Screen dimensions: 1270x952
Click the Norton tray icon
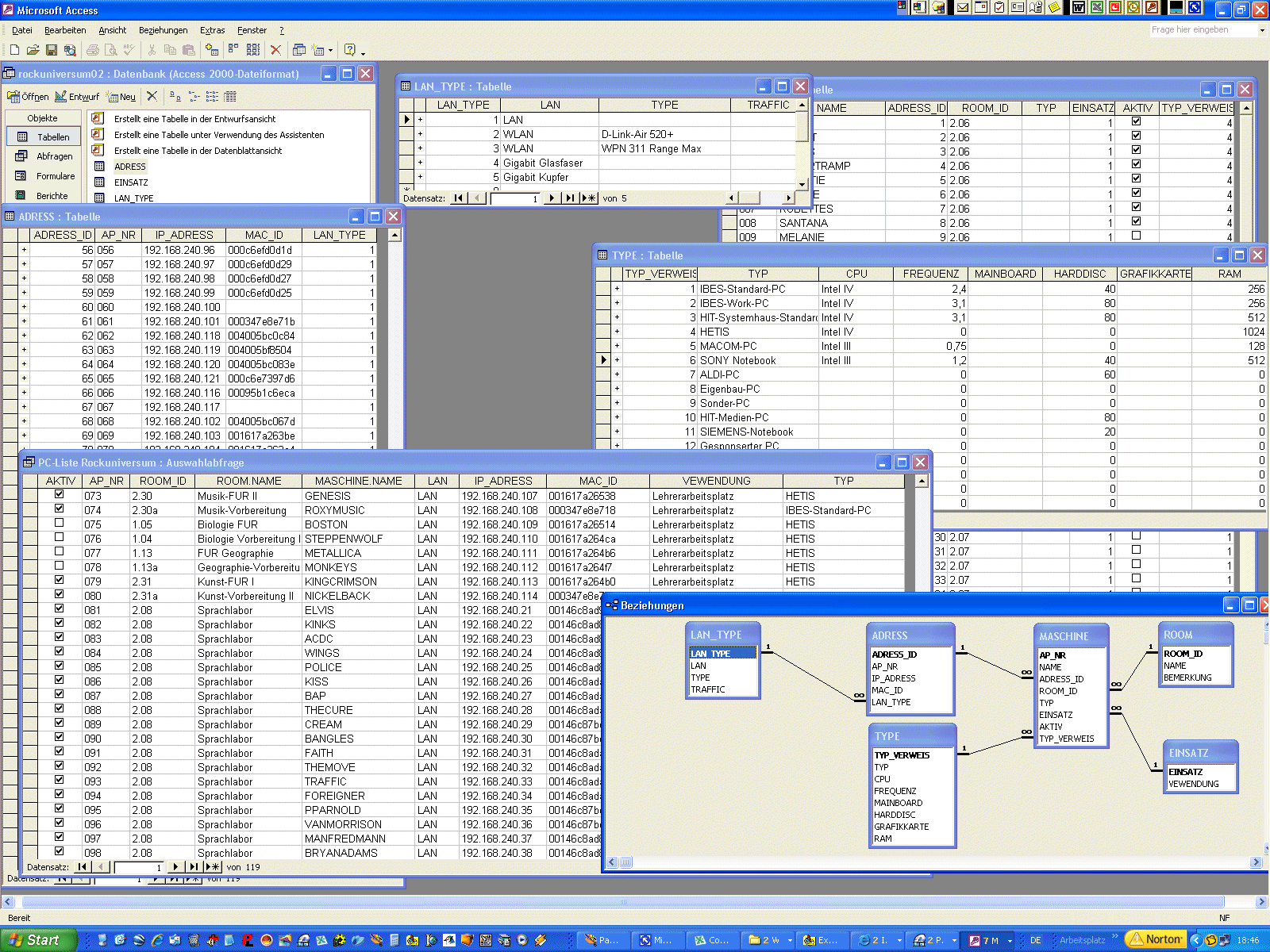tap(1156, 940)
